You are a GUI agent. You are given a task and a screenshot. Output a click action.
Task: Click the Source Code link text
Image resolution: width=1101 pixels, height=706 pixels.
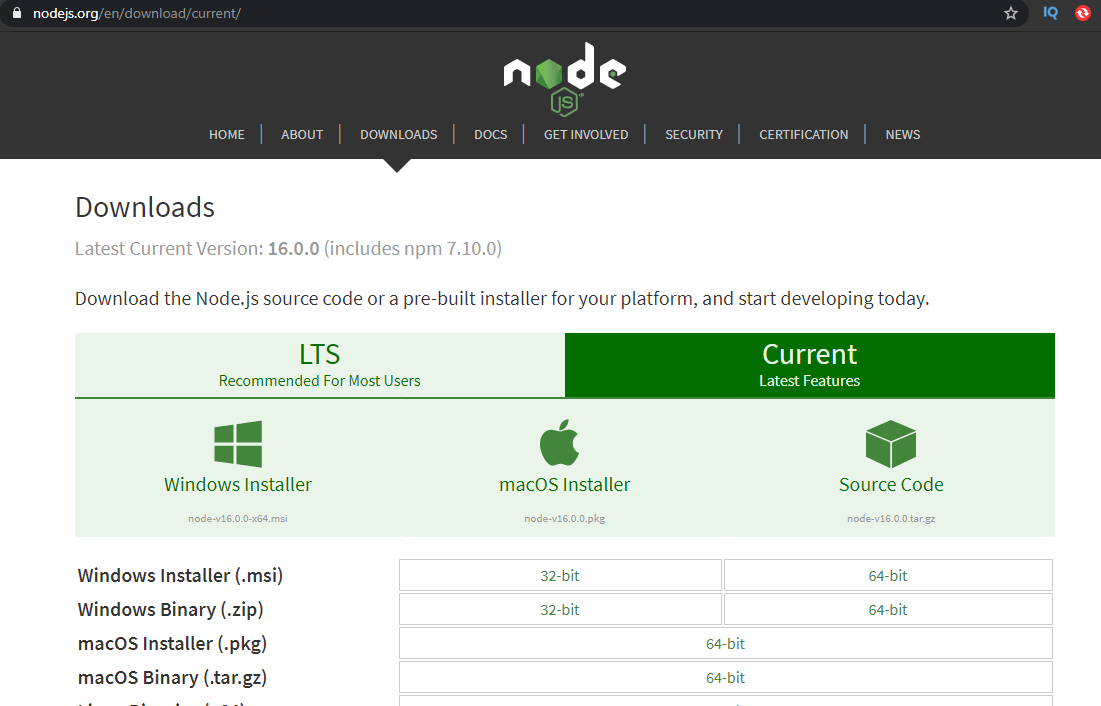pos(891,485)
